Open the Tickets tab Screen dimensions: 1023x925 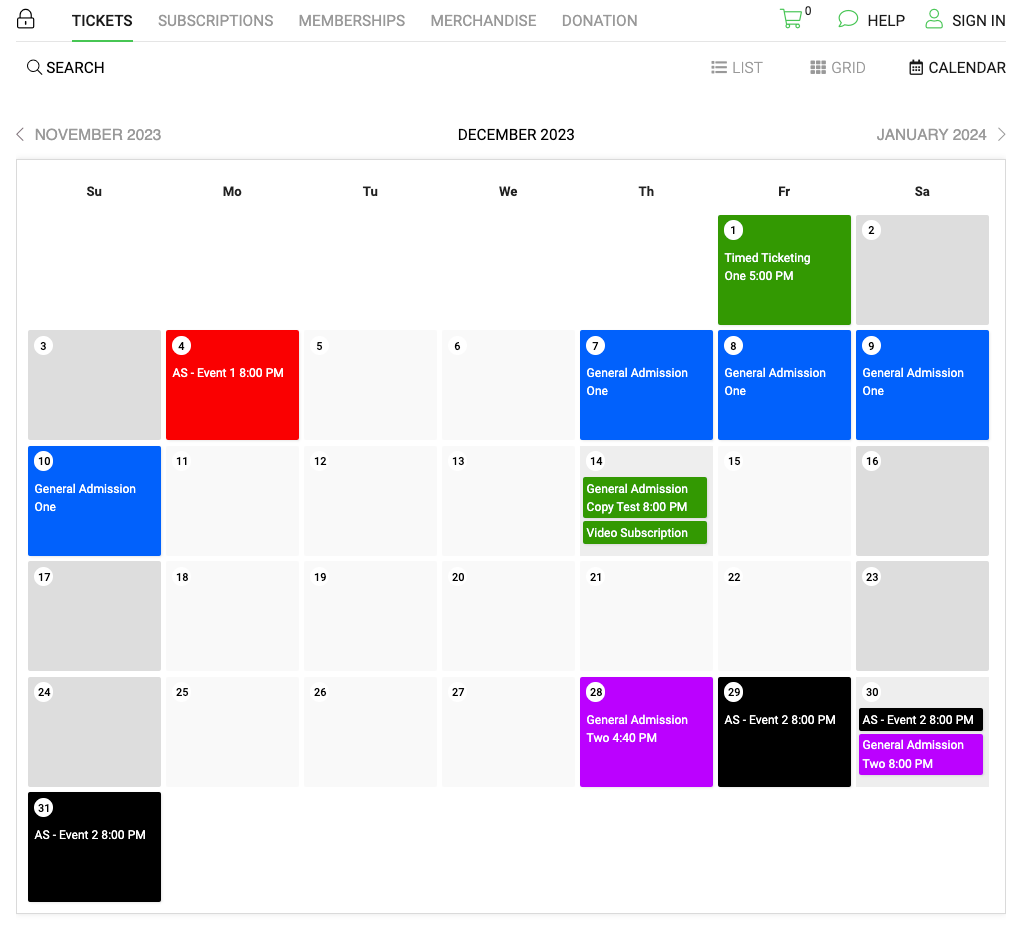102,21
